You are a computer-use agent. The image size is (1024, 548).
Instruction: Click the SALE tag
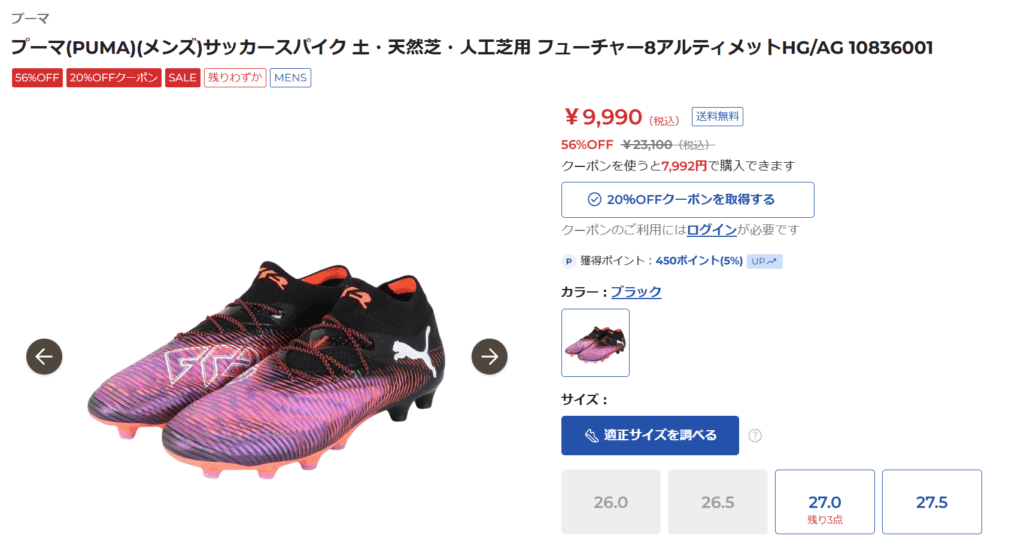tap(182, 78)
